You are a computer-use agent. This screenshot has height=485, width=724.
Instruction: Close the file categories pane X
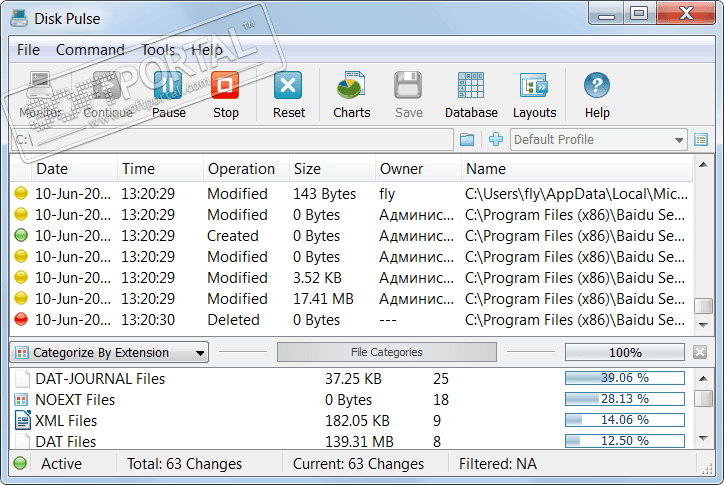(700, 352)
